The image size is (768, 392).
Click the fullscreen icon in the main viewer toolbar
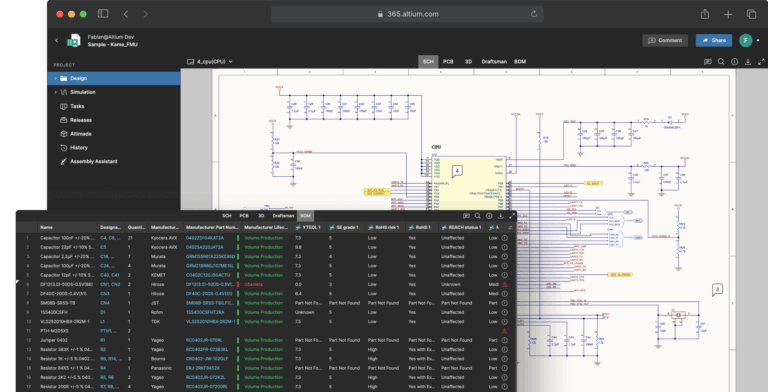[x=761, y=62]
